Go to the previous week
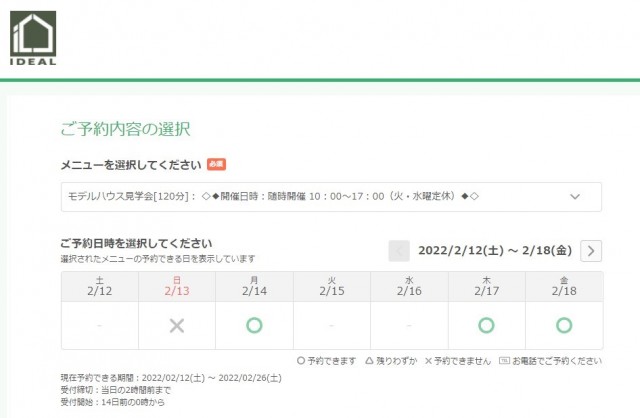This screenshot has height=418, width=640. [x=399, y=251]
